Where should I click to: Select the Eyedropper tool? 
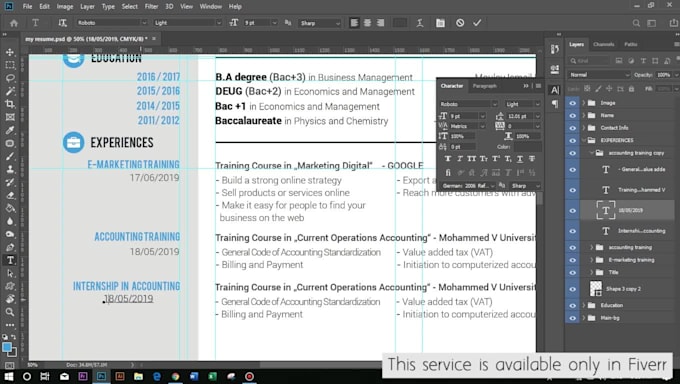pyautogui.click(x=10, y=130)
